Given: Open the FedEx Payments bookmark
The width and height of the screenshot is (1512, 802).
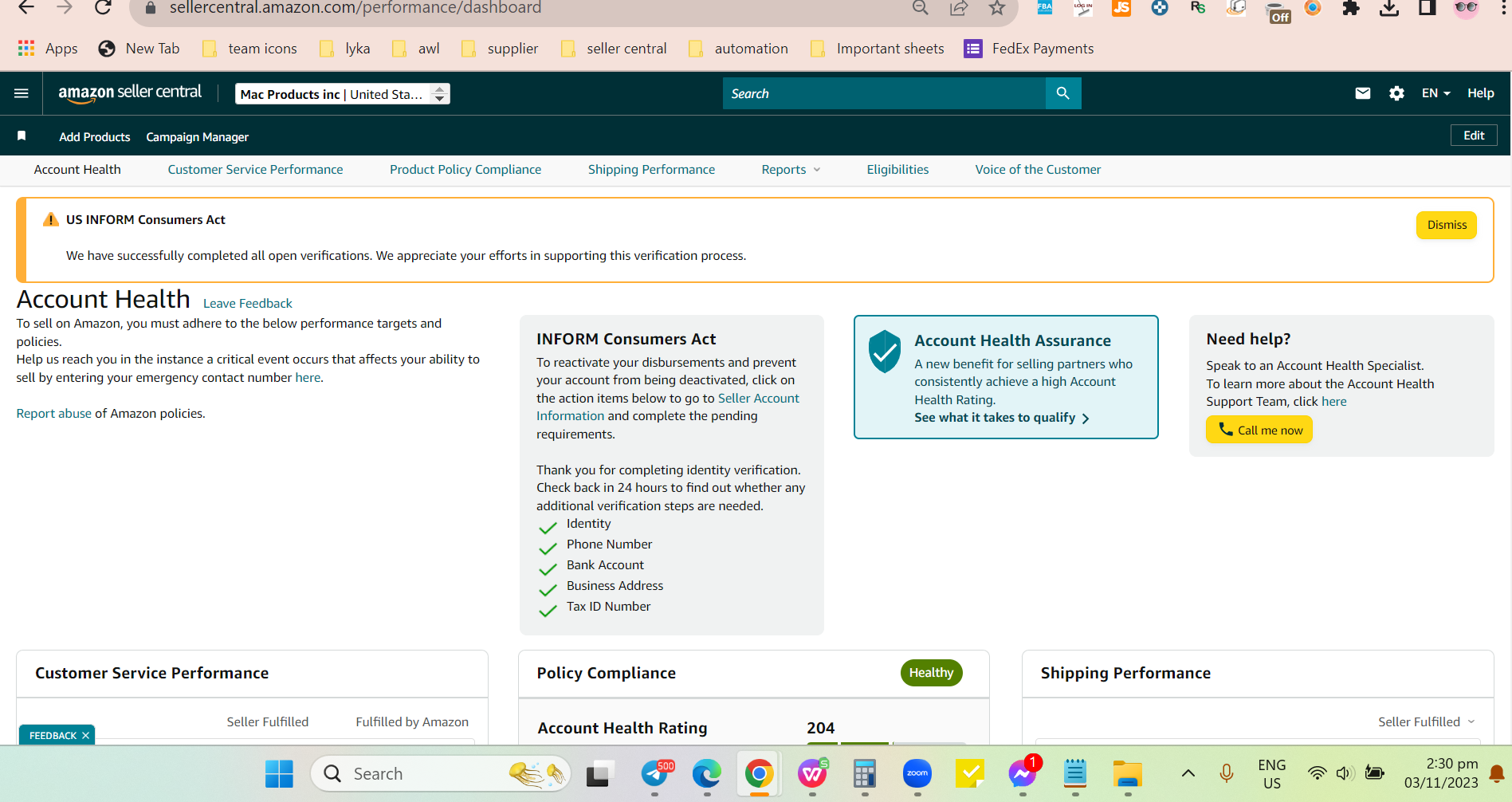Looking at the screenshot, I should pyautogui.click(x=1029, y=49).
